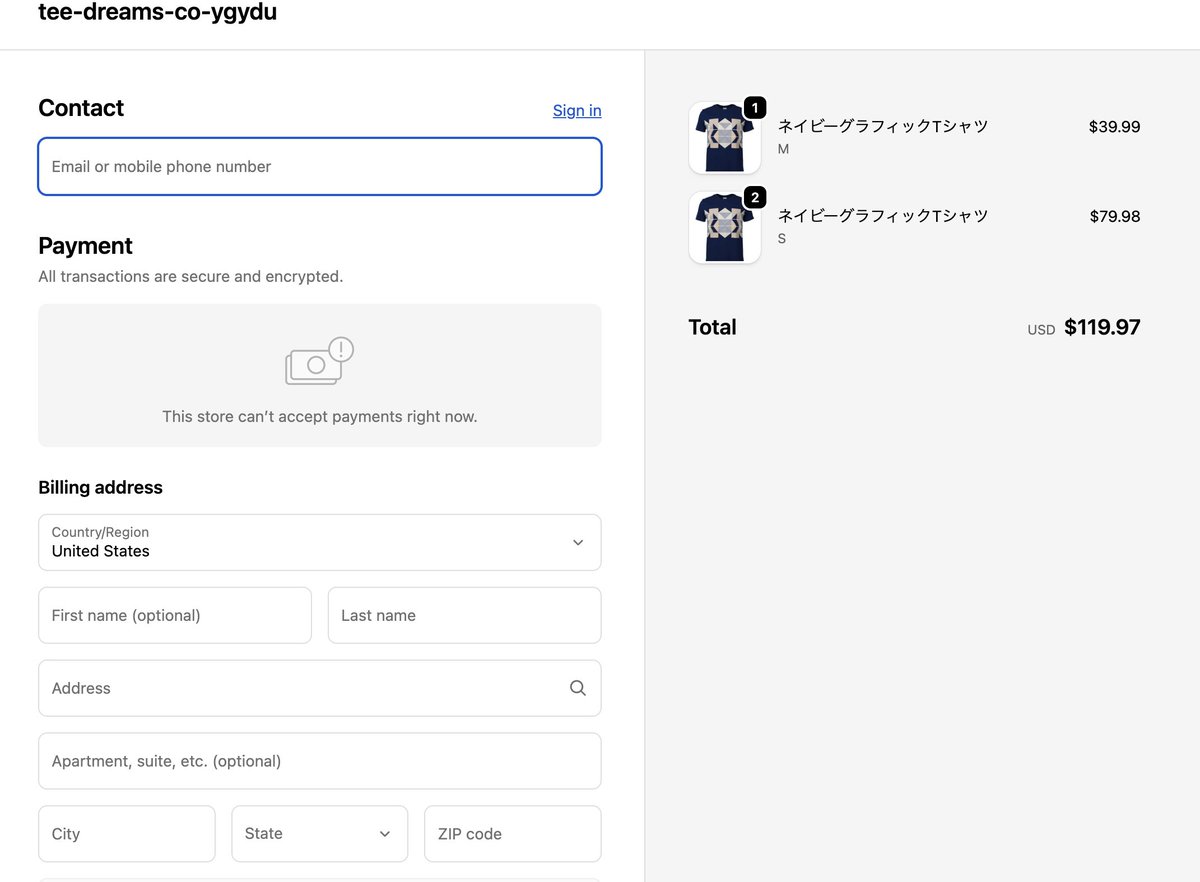Image resolution: width=1200 pixels, height=882 pixels.
Task: Open the State dropdown
Action: (319, 833)
